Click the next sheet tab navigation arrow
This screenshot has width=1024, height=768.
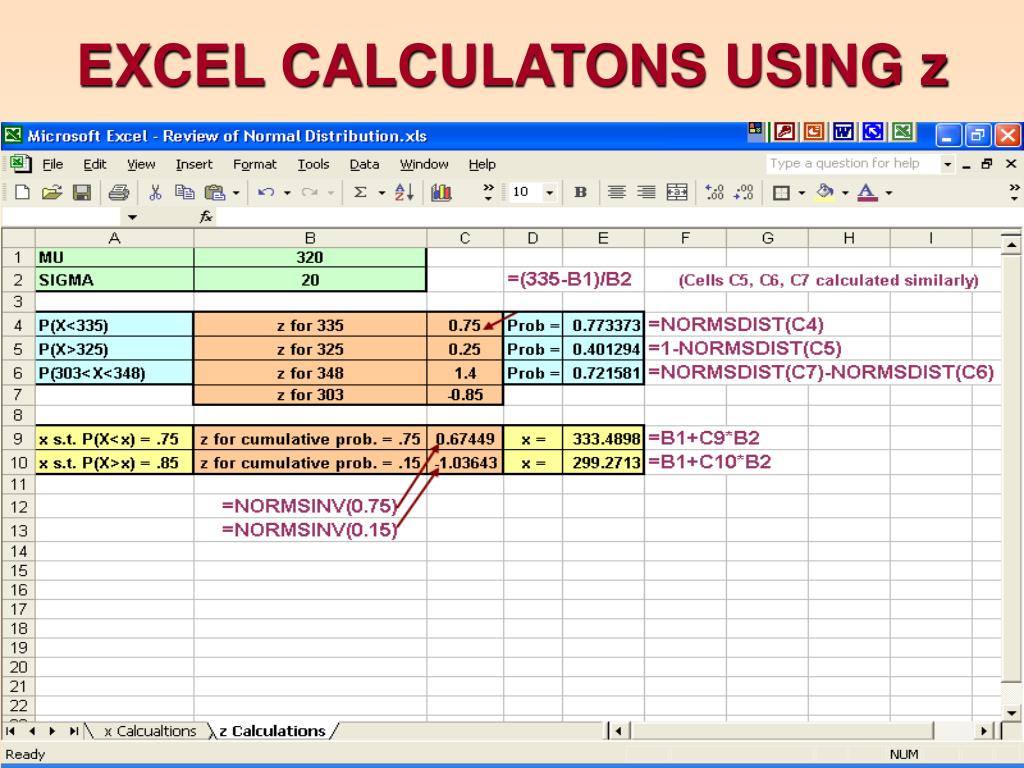point(52,731)
